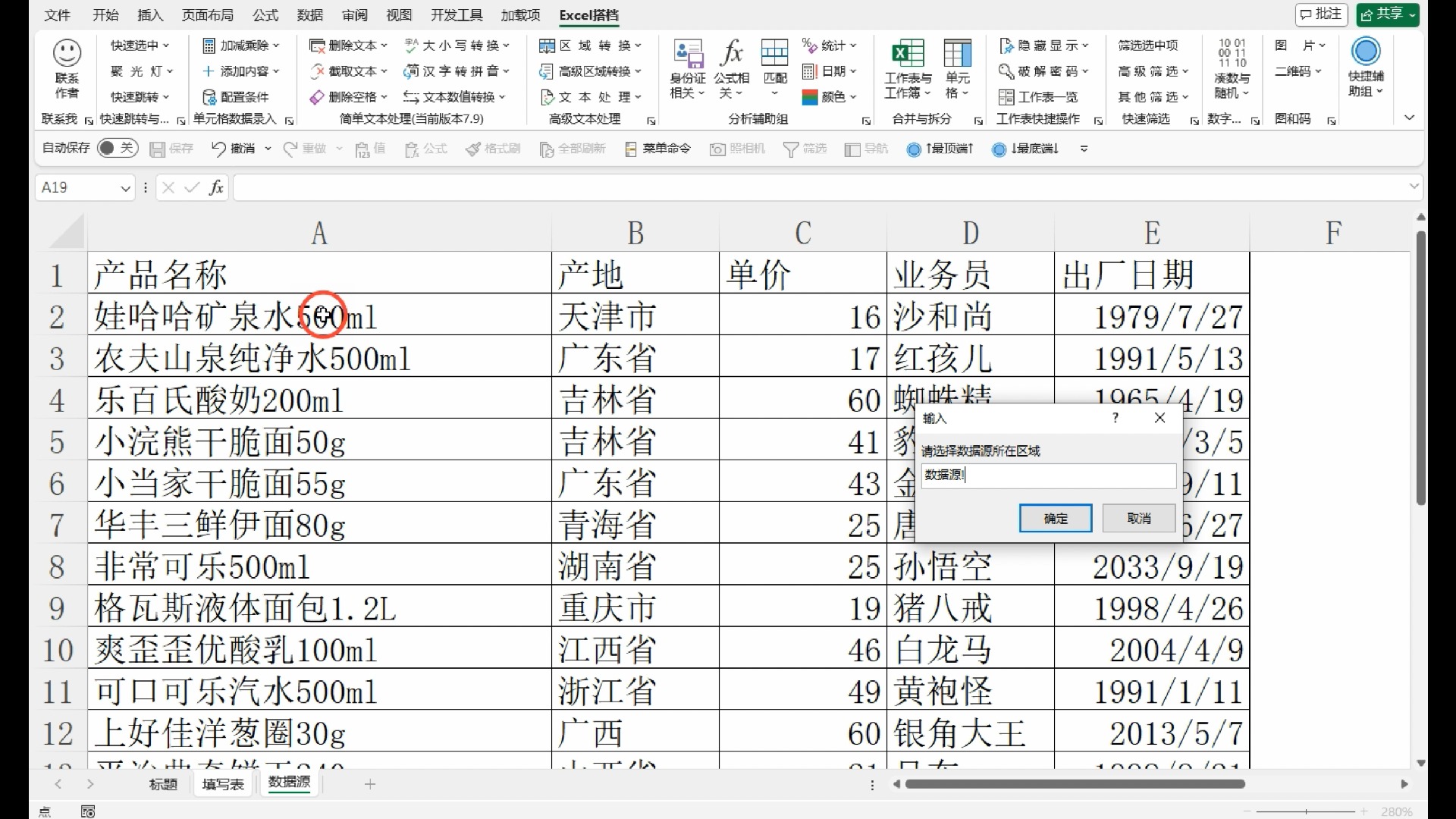Image resolution: width=1456 pixels, height=819 pixels.
Task: Expand the formula bar chevron
Action: pyautogui.click(x=1414, y=187)
